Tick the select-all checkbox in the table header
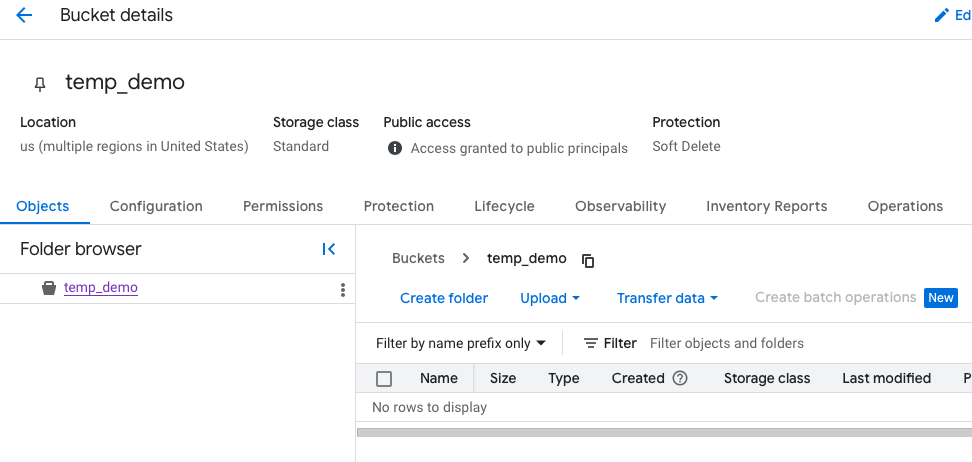 point(384,379)
